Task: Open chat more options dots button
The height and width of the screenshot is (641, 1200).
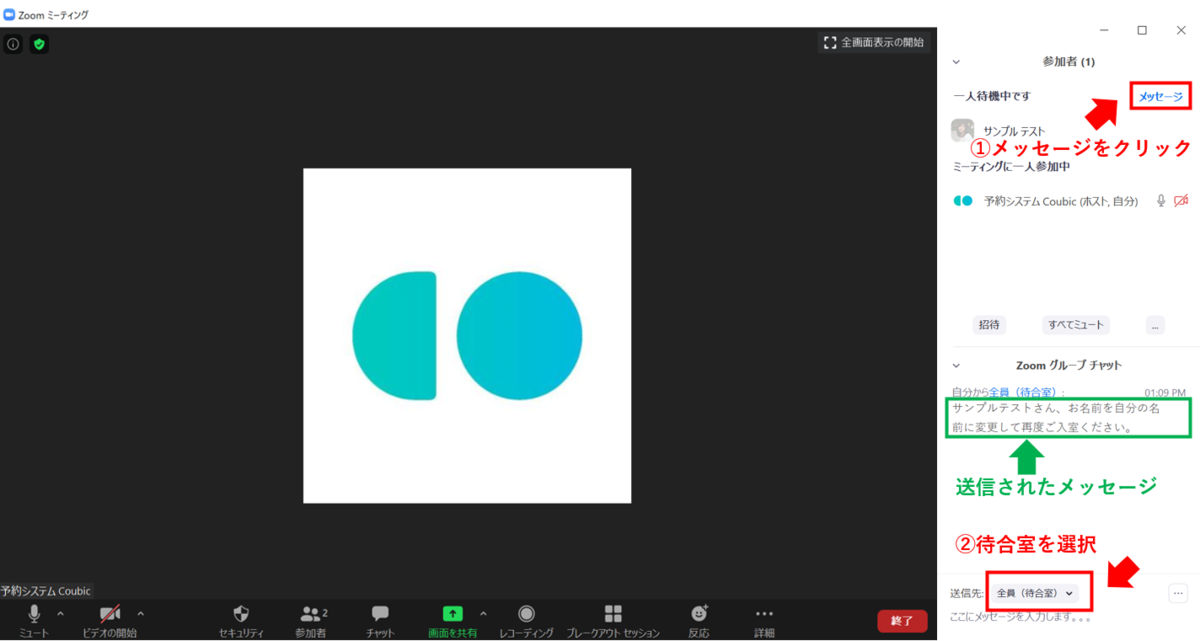Action: coord(1178,593)
